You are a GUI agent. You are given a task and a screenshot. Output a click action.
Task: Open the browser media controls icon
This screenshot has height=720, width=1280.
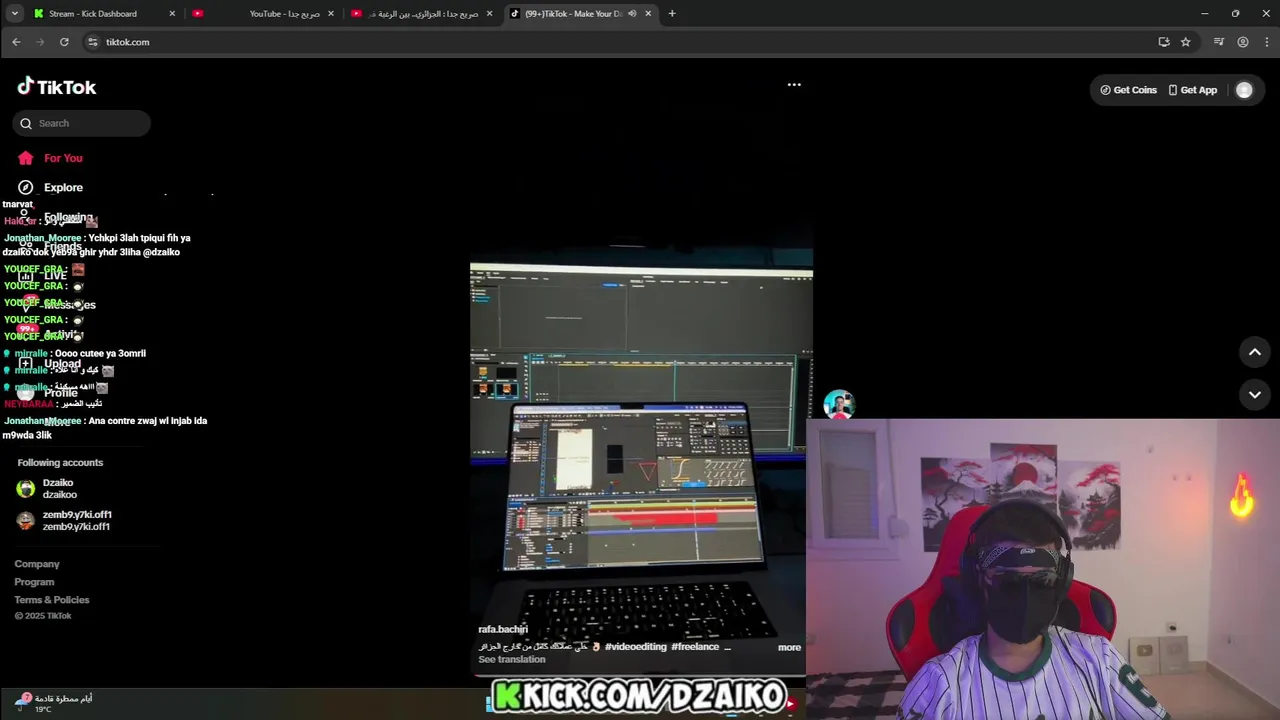coord(1219,42)
